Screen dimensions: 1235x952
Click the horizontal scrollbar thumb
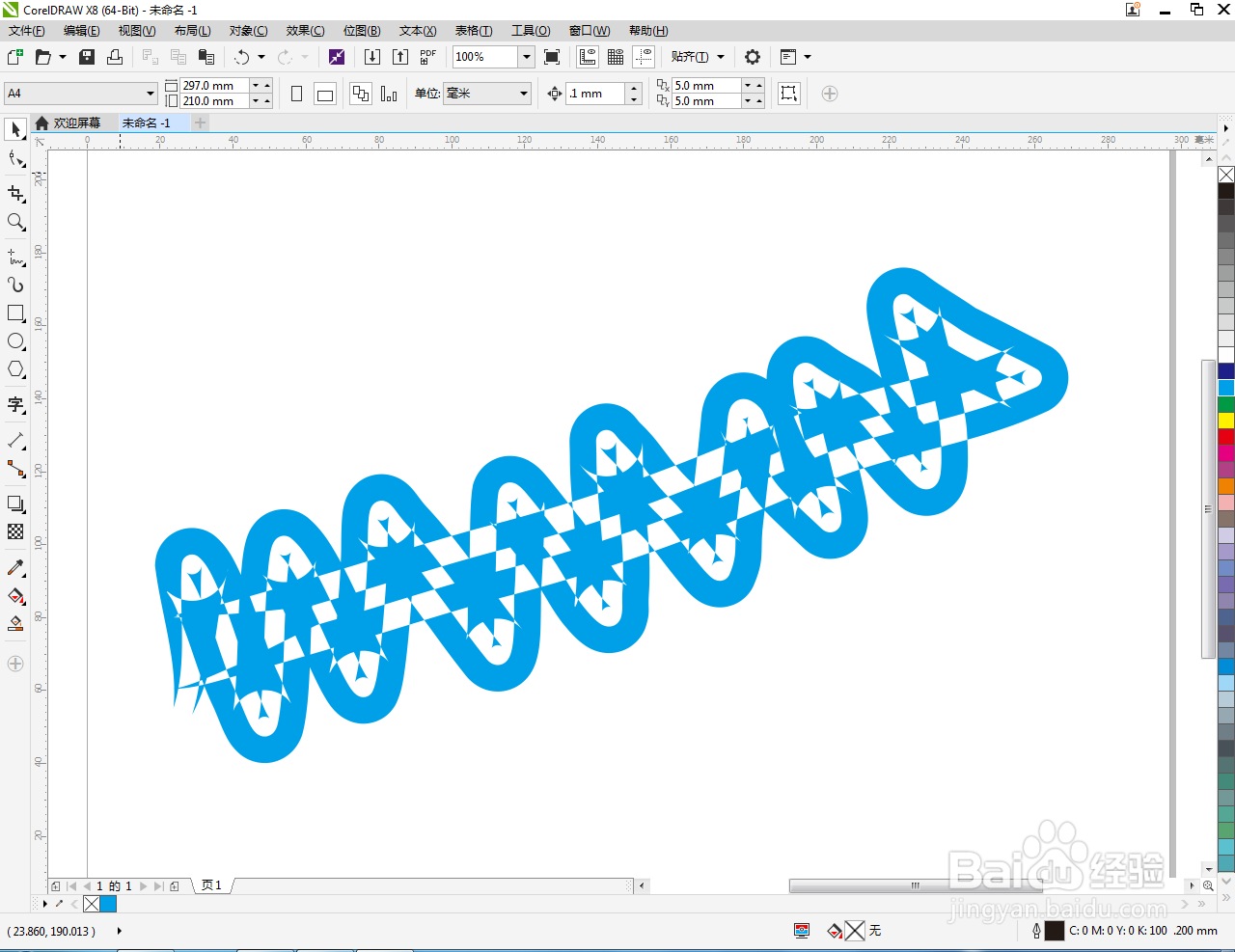click(x=916, y=885)
